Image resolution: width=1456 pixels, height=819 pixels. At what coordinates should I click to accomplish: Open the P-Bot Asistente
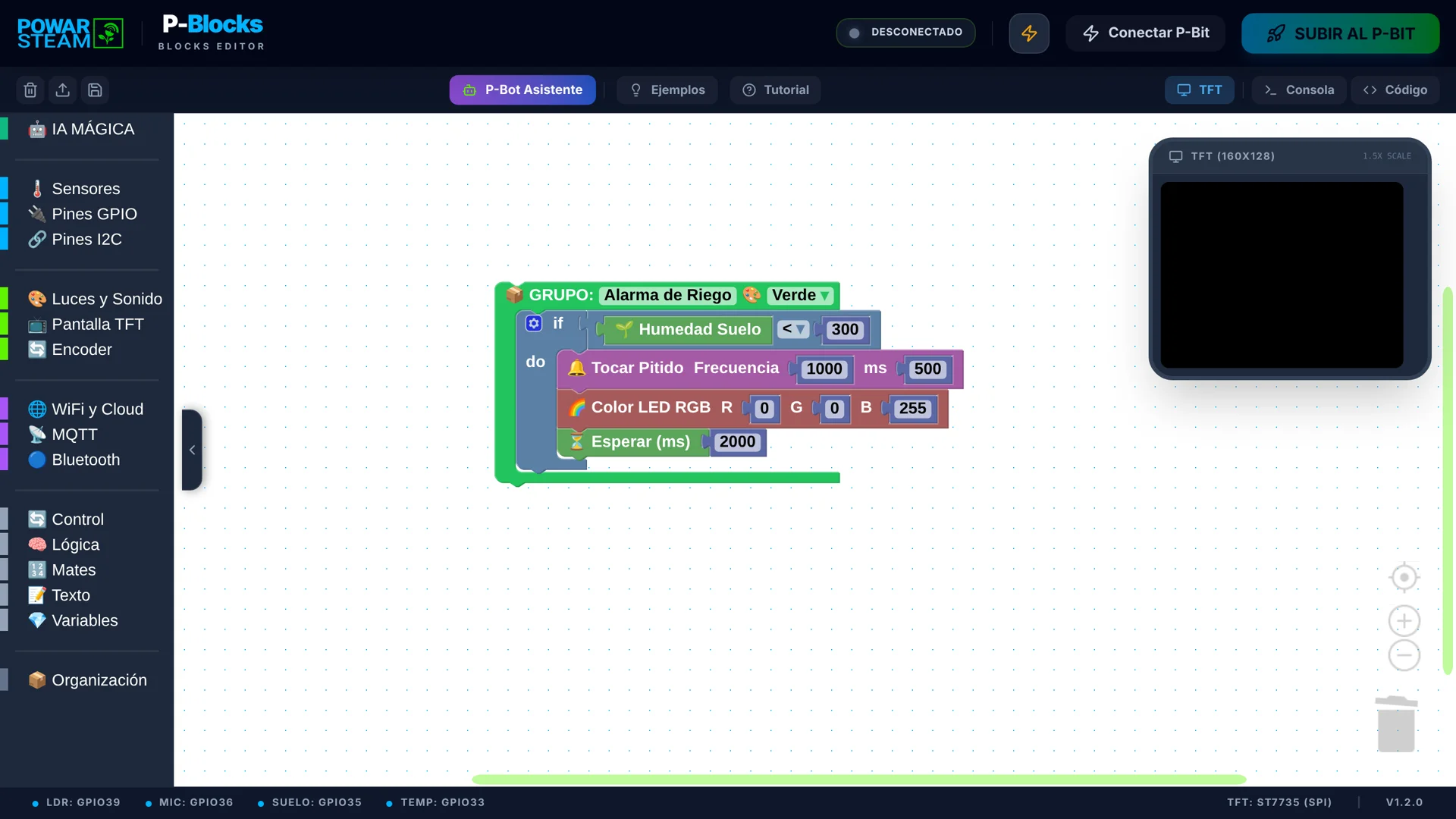click(522, 90)
